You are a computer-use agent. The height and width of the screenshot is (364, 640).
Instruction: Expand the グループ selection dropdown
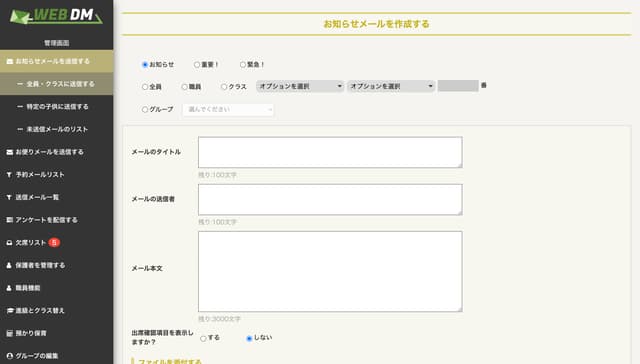coord(228,109)
